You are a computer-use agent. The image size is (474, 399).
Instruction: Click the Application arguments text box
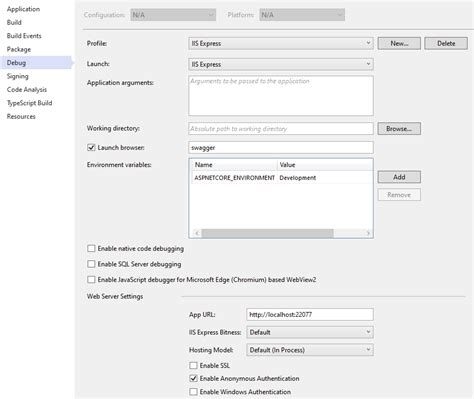[281, 96]
